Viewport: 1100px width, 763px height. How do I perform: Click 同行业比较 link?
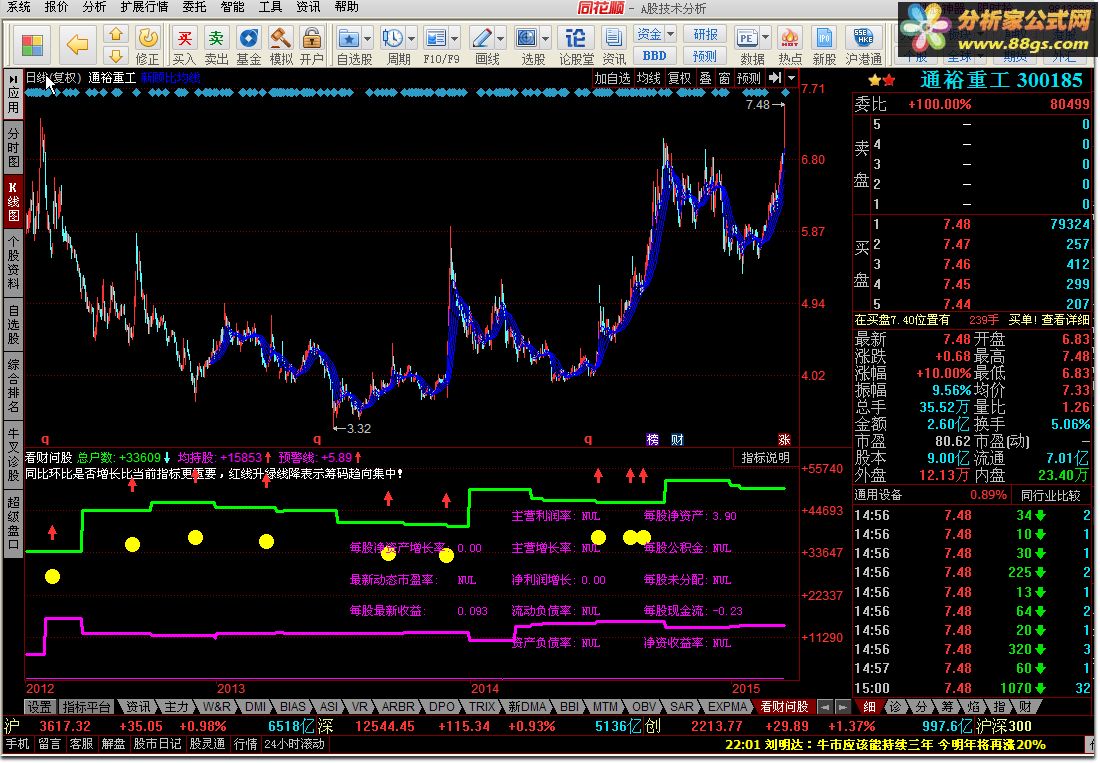[x=1050, y=495]
